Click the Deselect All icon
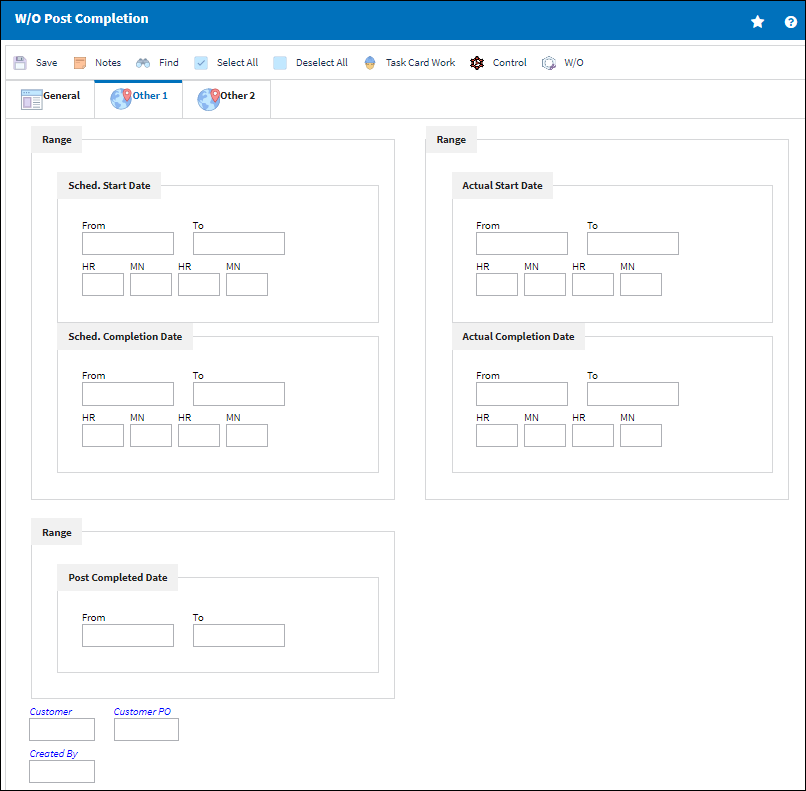This screenshot has width=806, height=791. (x=280, y=63)
